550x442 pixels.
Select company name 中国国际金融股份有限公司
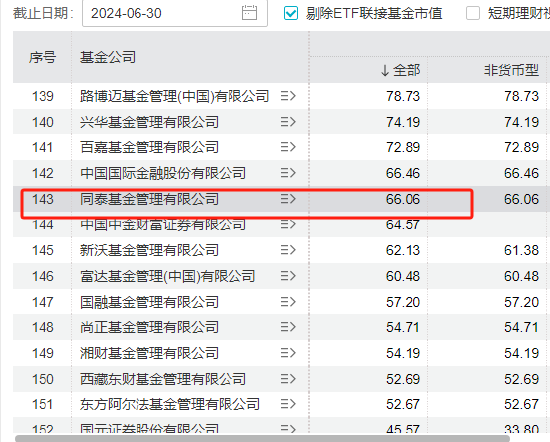click(163, 173)
